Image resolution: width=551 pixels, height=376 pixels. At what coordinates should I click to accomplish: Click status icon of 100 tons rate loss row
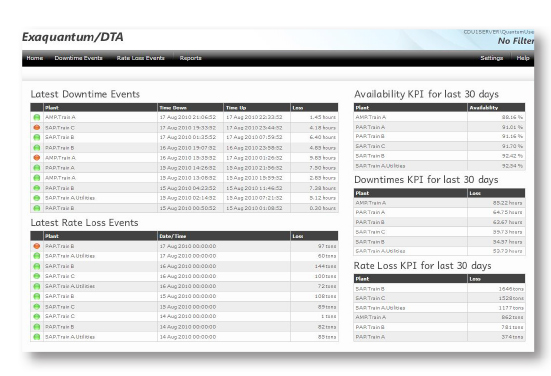[37, 276]
